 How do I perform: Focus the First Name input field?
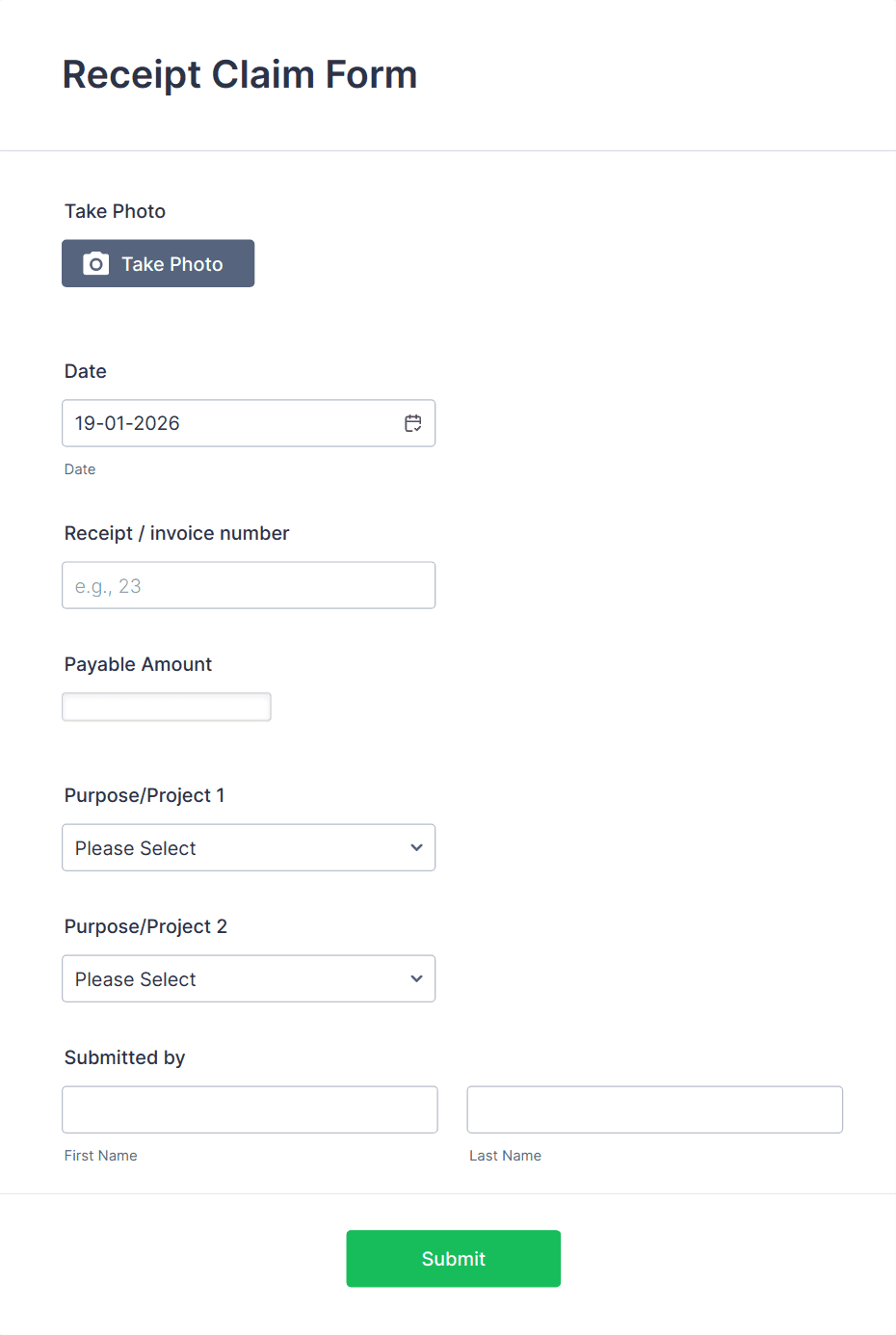[250, 1108]
